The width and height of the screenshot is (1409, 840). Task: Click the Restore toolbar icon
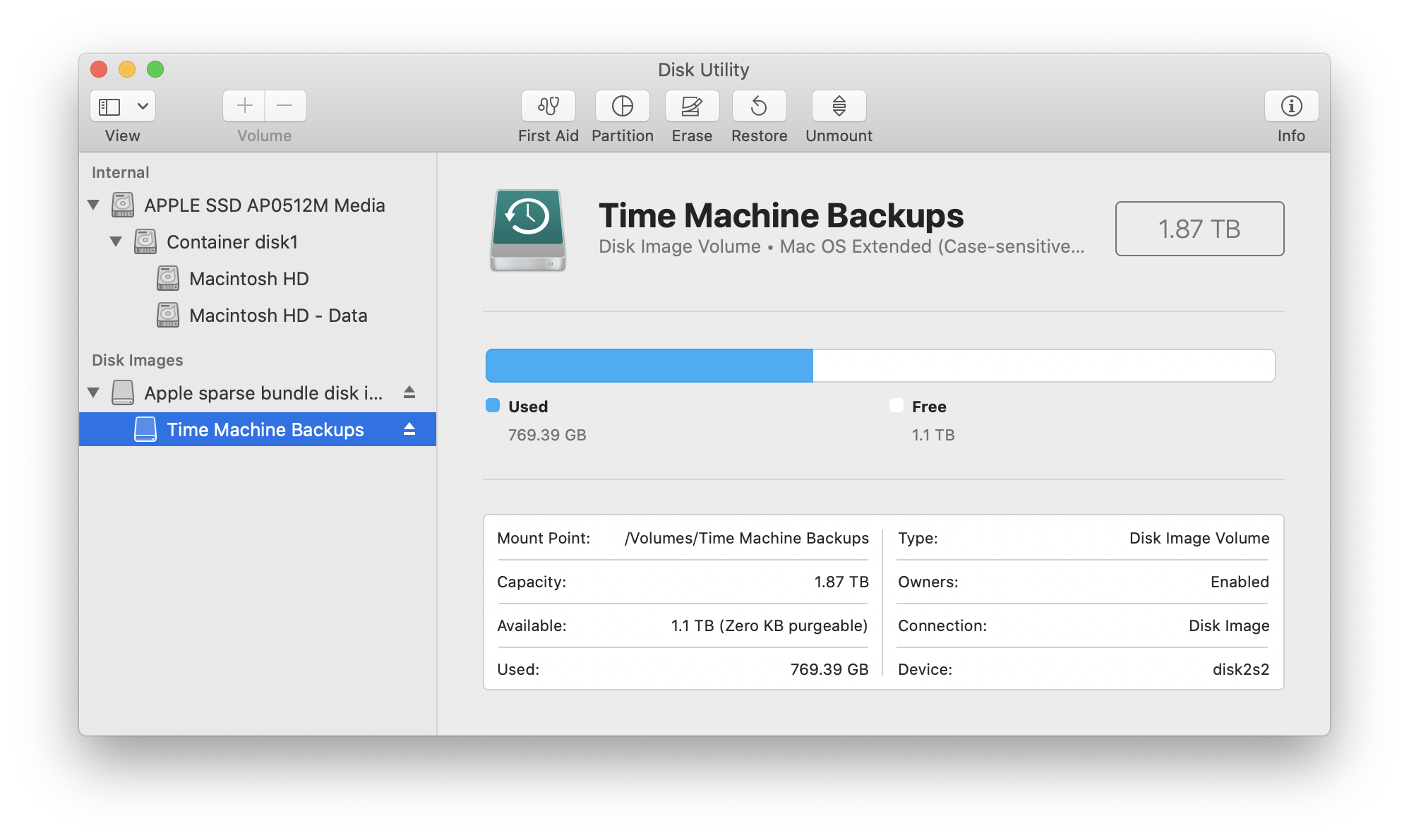759,107
